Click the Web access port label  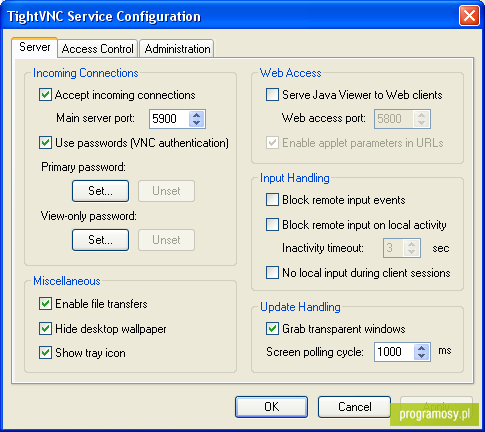(324, 118)
